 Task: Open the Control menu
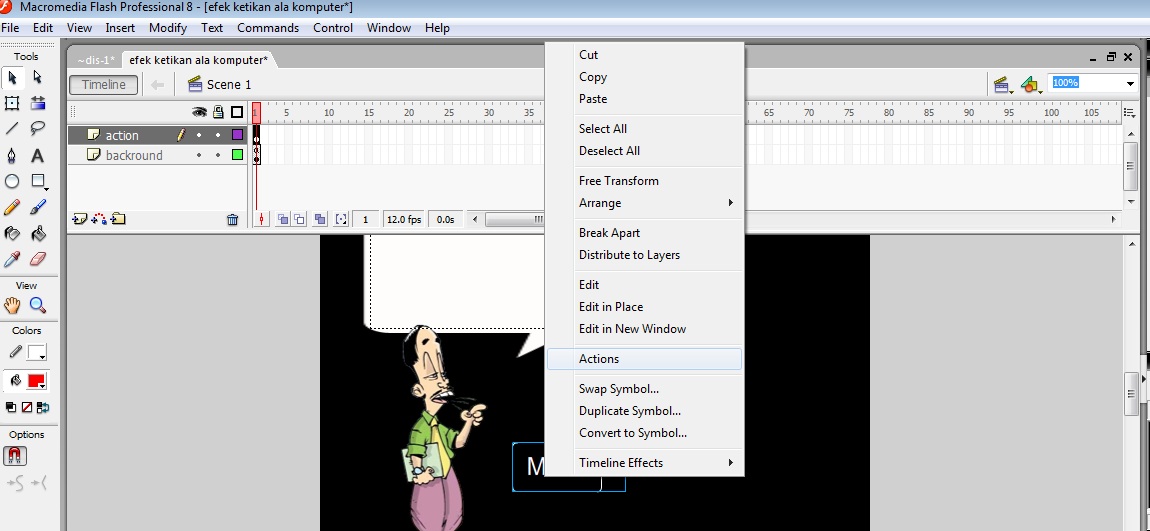pos(333,28)
